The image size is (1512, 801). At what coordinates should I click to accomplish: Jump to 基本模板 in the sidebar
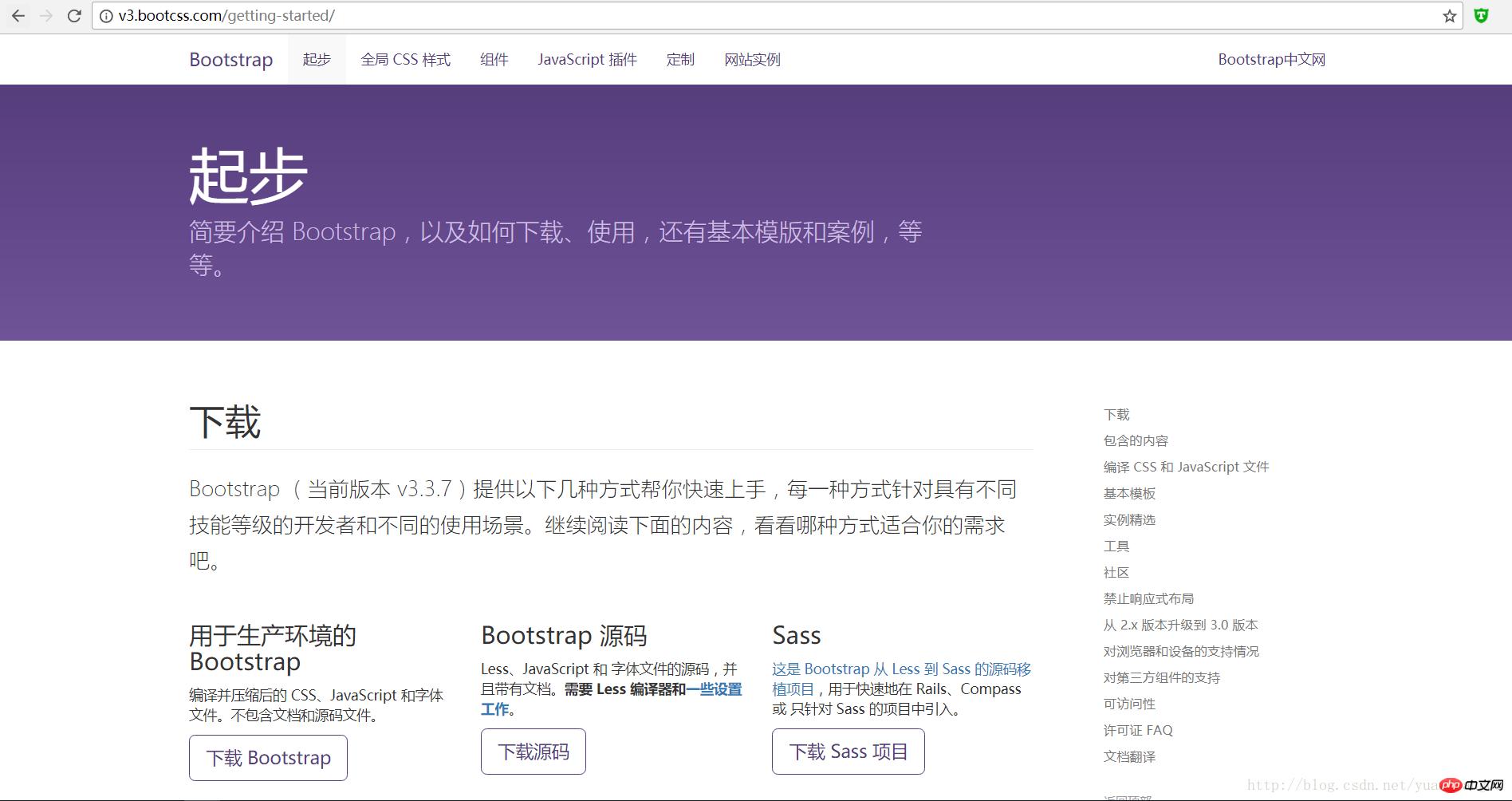point(1129,494)
